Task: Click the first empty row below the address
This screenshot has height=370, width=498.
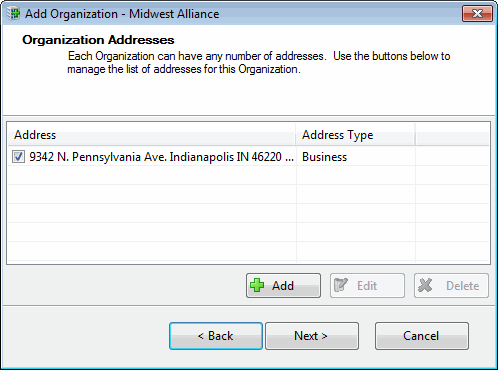Action: pos(248,175)
